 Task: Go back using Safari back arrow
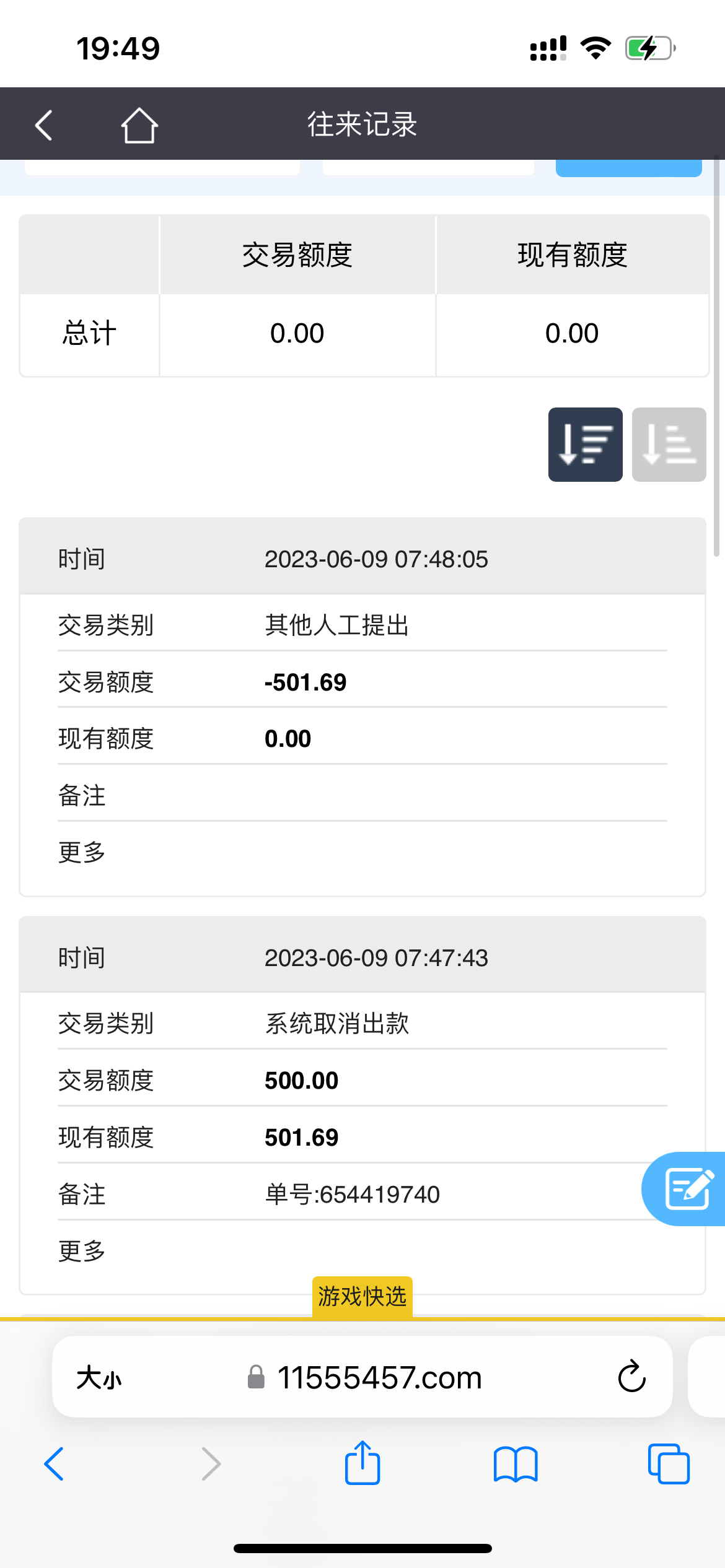[55, 1464]
